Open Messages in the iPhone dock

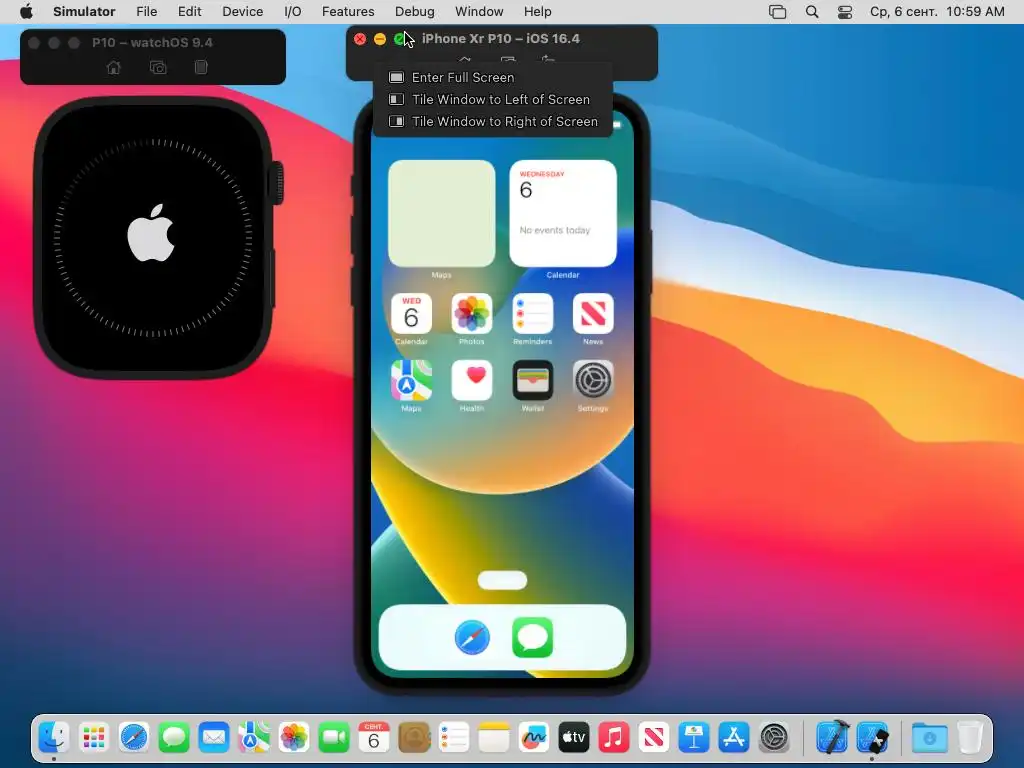click(x=533, y=637)
